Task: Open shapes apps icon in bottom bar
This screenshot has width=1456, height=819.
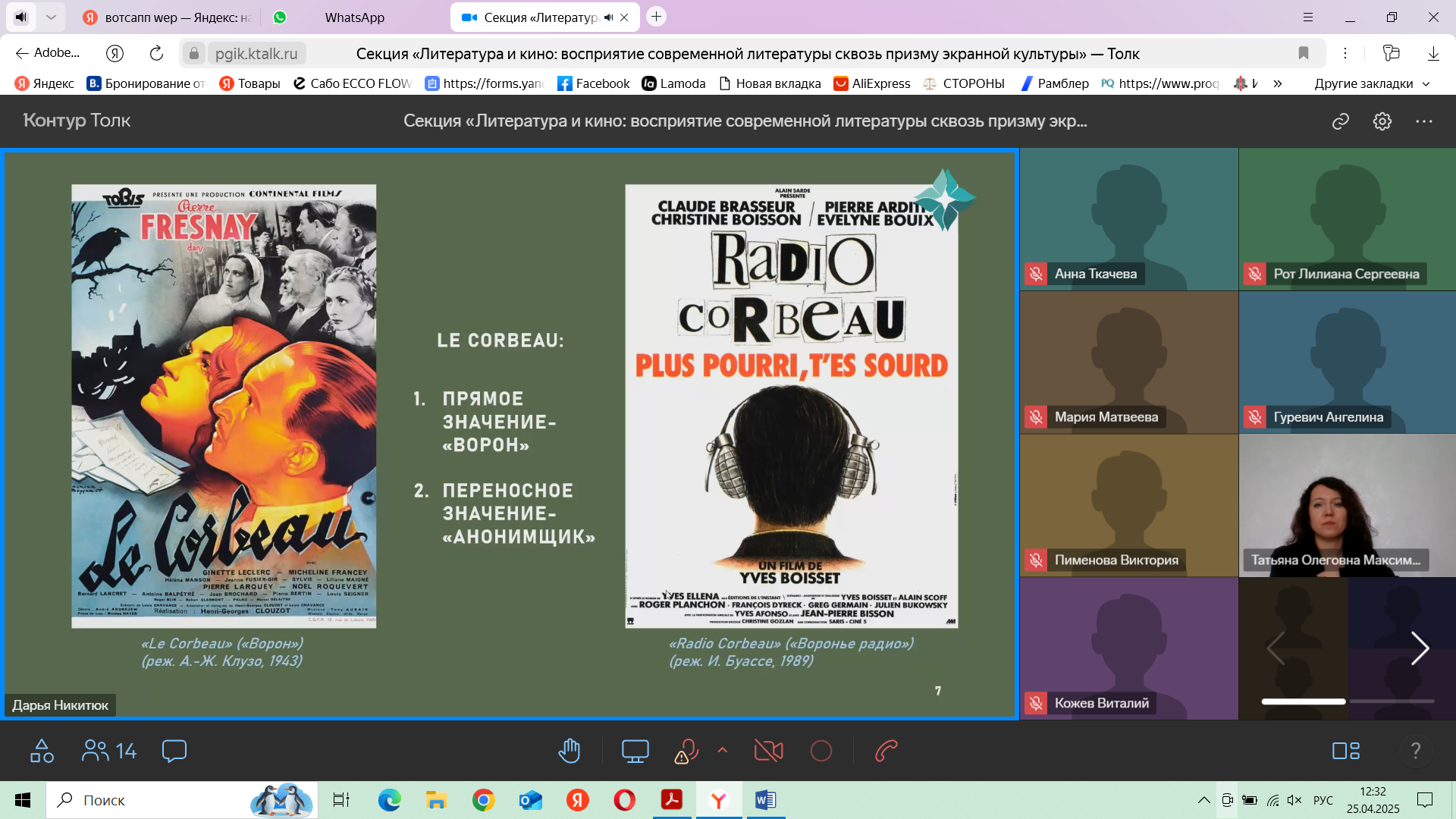Action: coord(42,751)
